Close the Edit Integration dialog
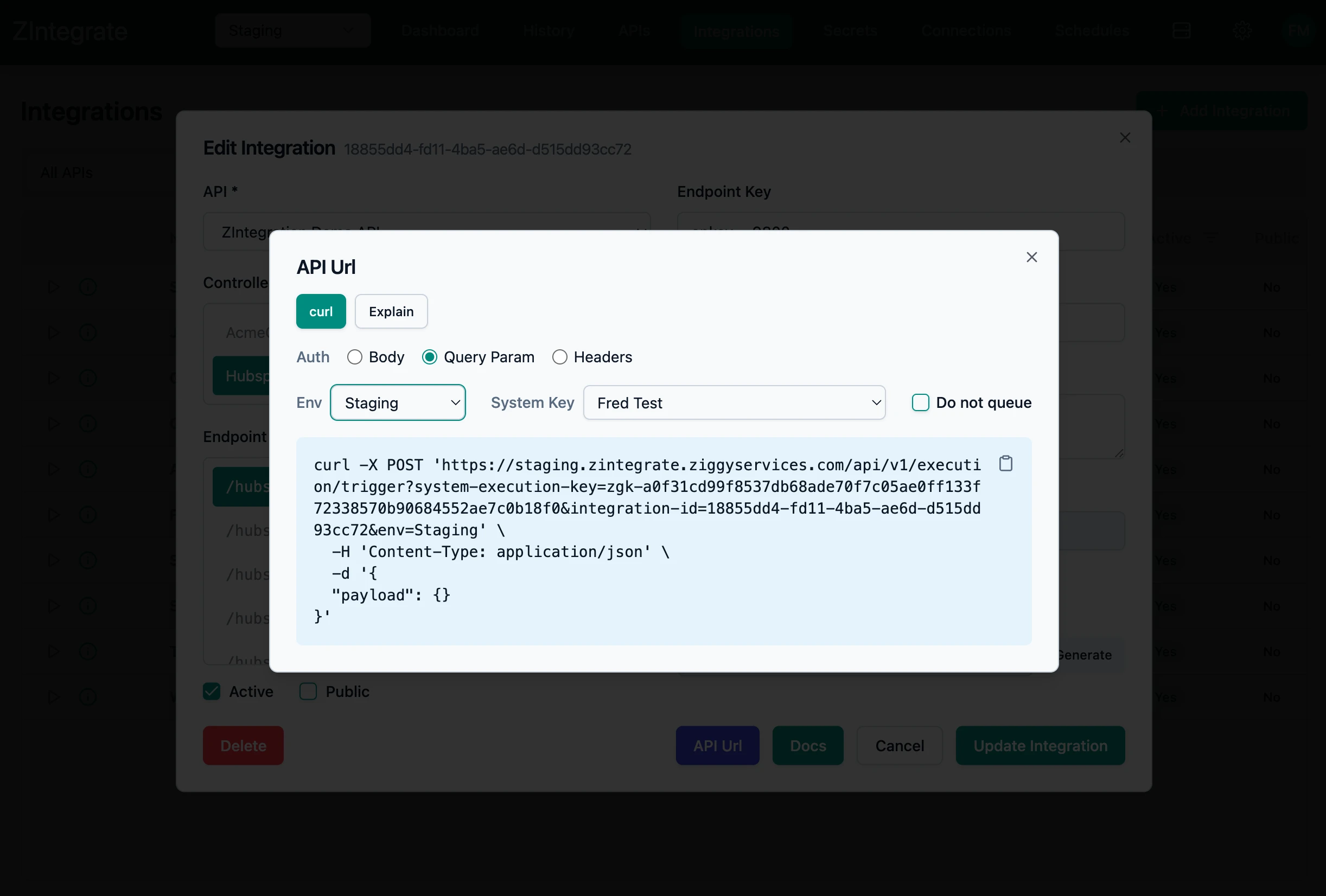This screenshot has width=1326, height=896. point(1125,138)
